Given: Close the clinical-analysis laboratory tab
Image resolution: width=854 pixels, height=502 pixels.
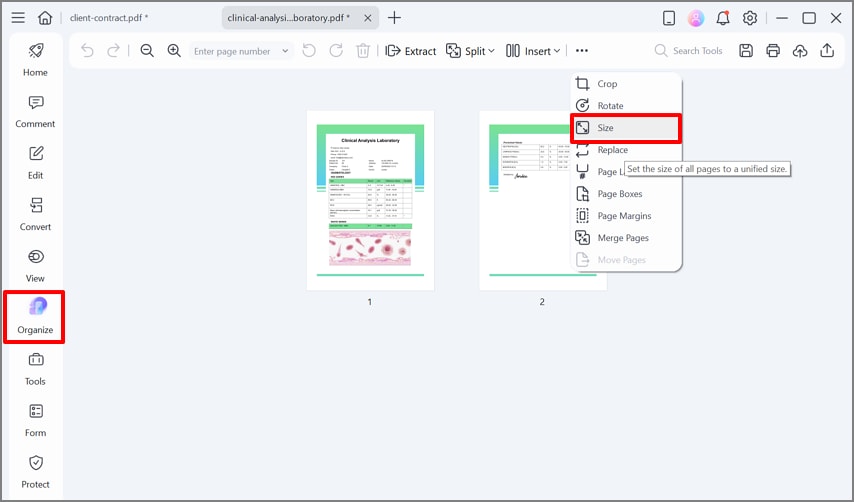Looking at the screenshot, I should coord(368,18).
